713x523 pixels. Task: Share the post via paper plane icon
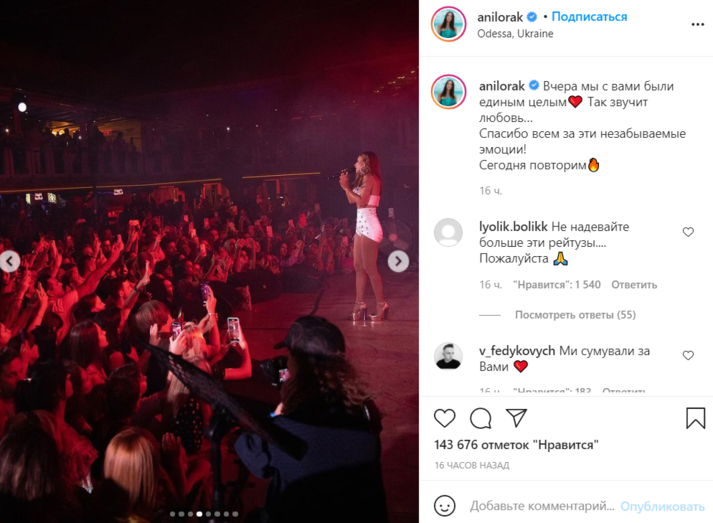[x=516, y=417]
